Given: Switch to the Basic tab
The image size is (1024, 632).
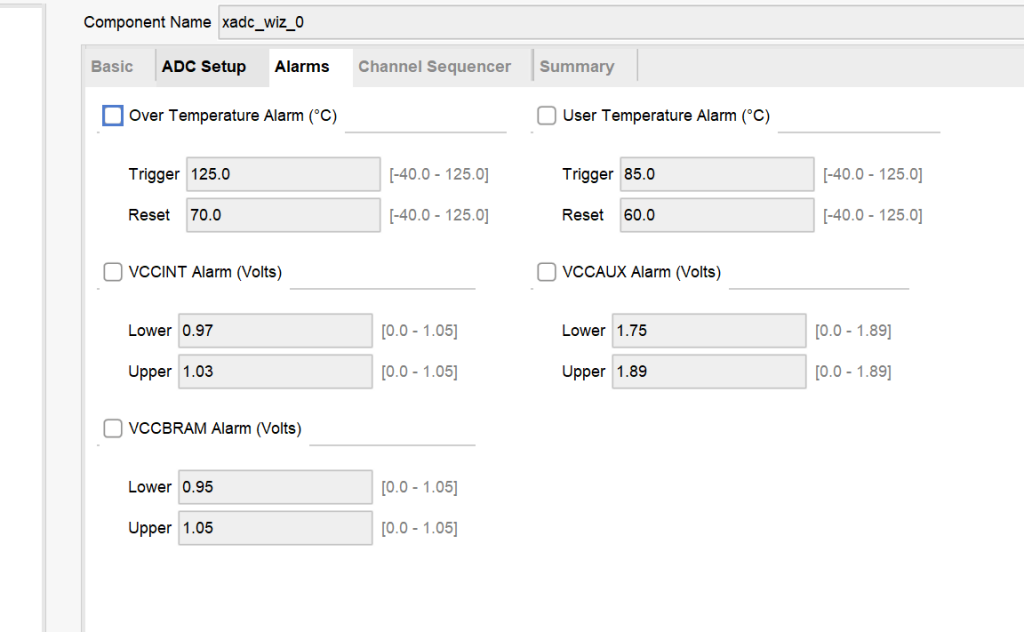Looking at the screenshot, I should (x=112, y=67).
